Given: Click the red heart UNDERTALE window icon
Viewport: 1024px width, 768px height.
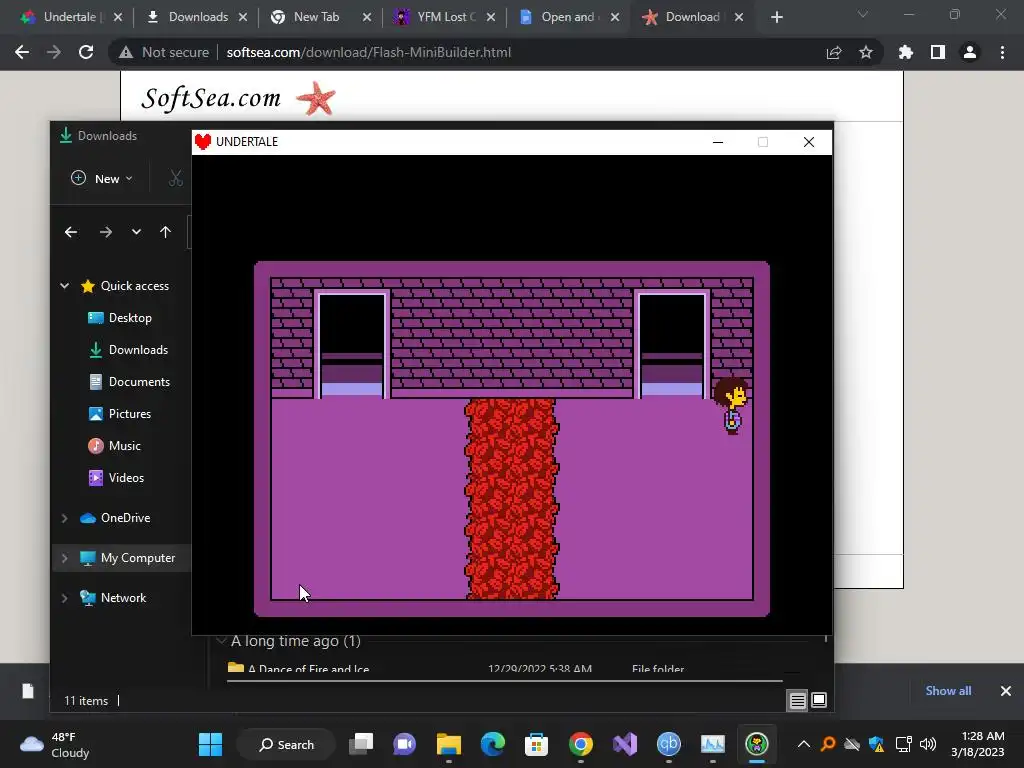Looking at the screenshot, I should coord(203,142).
